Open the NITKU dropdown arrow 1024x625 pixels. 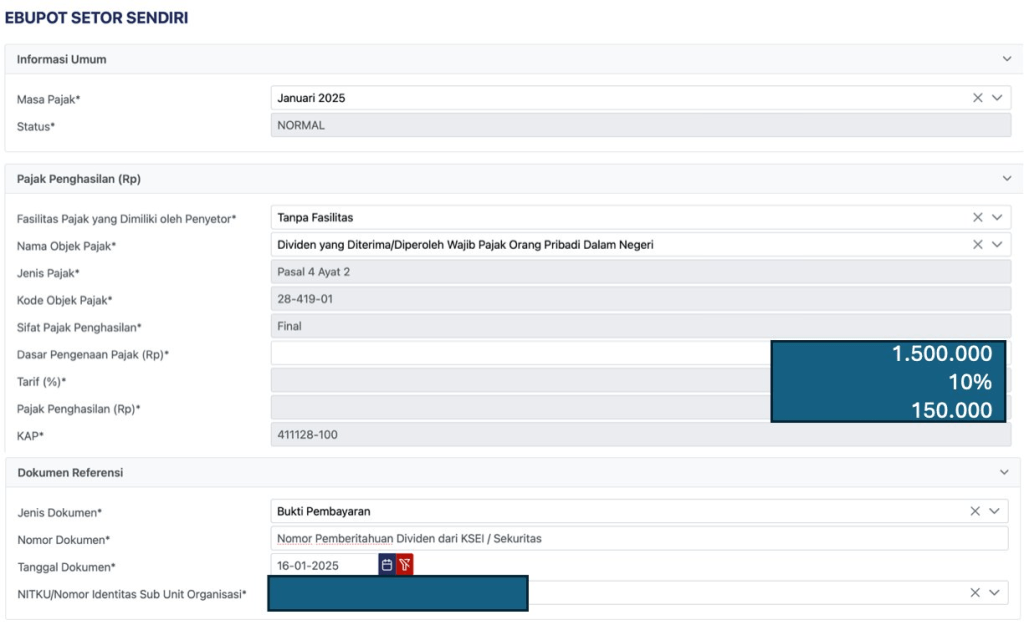(x=995, y=592)
